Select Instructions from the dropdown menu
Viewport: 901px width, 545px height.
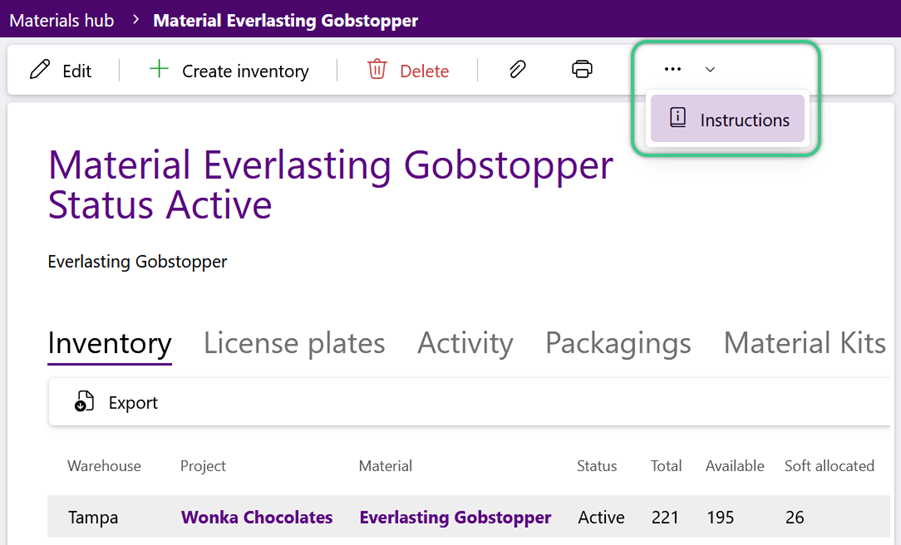[727, 118]
